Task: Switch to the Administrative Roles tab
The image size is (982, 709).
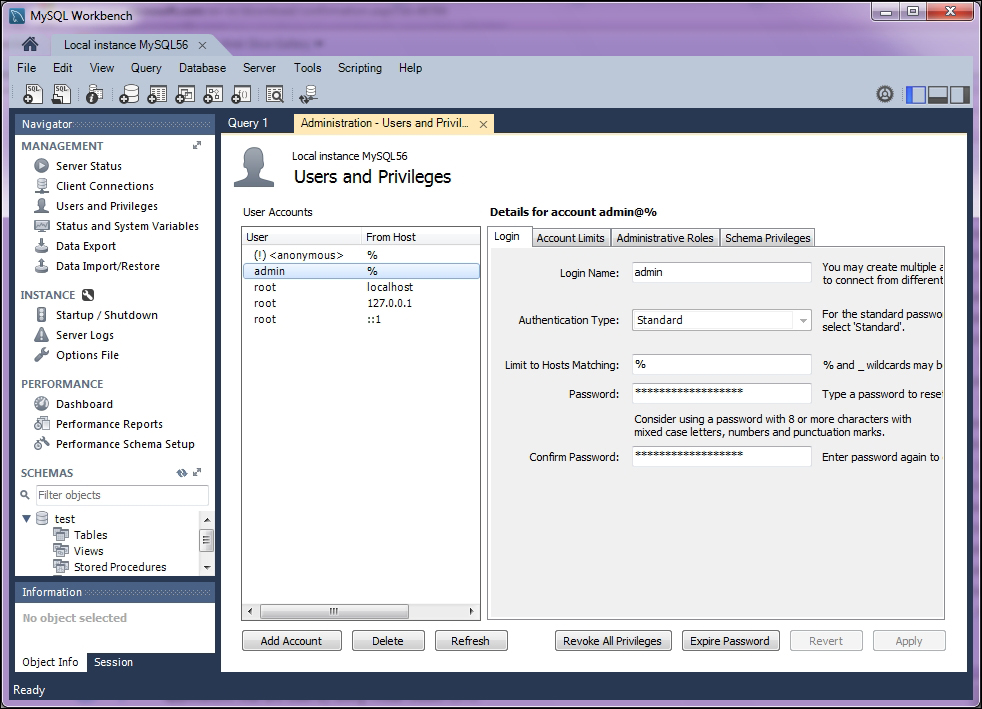Action: coord(664,238)
